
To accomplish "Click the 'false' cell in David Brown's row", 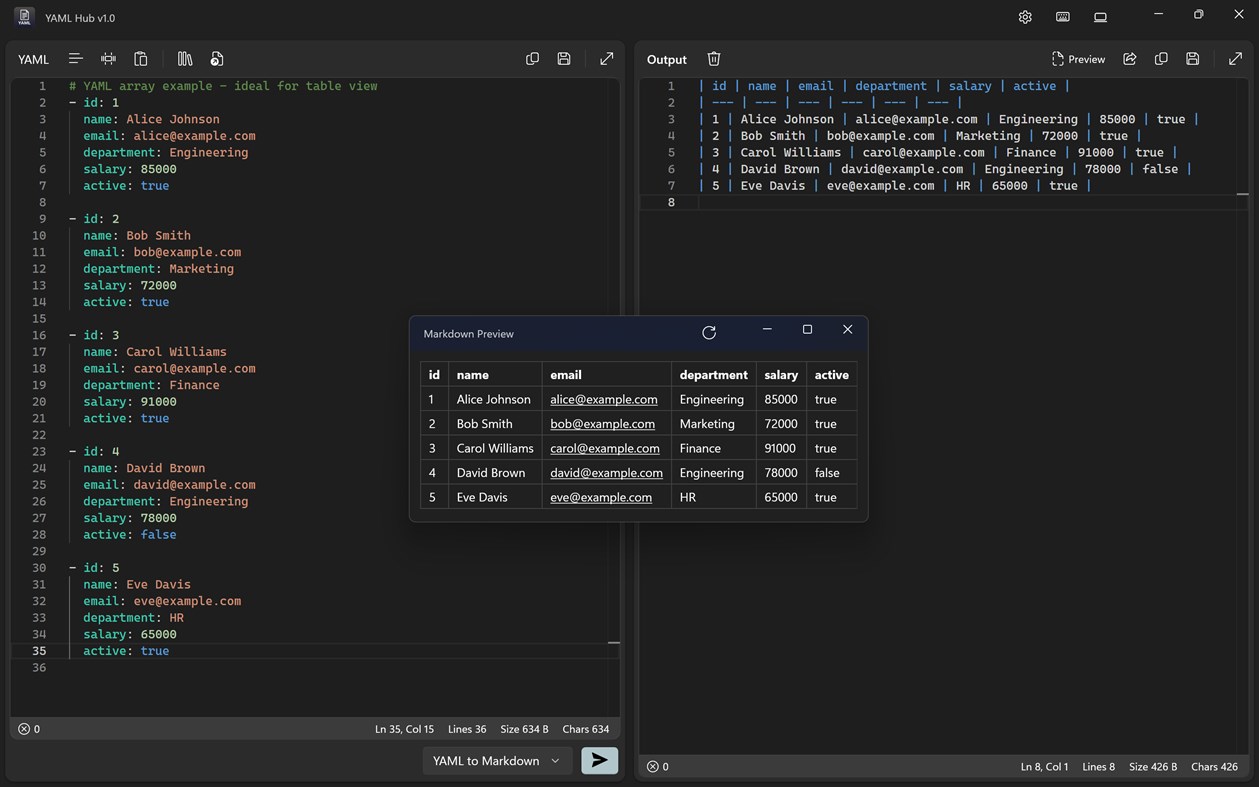I will (x=832, y=473).
